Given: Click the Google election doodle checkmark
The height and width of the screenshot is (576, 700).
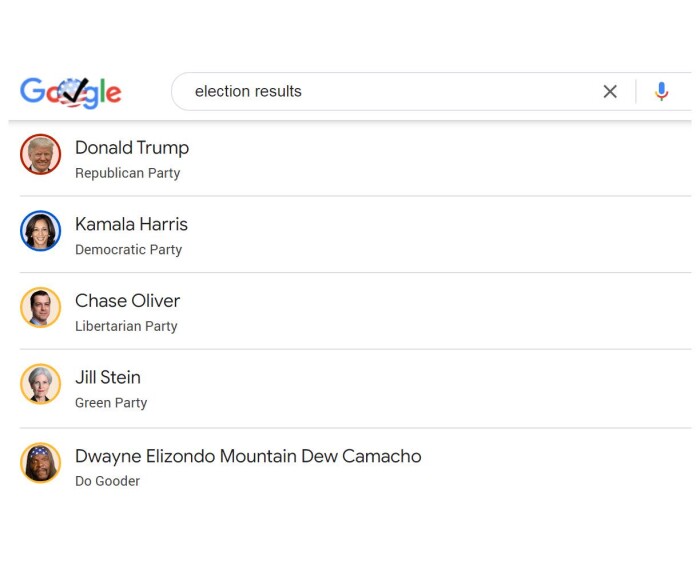Looking at the screenshot, I should click(74, 91).
